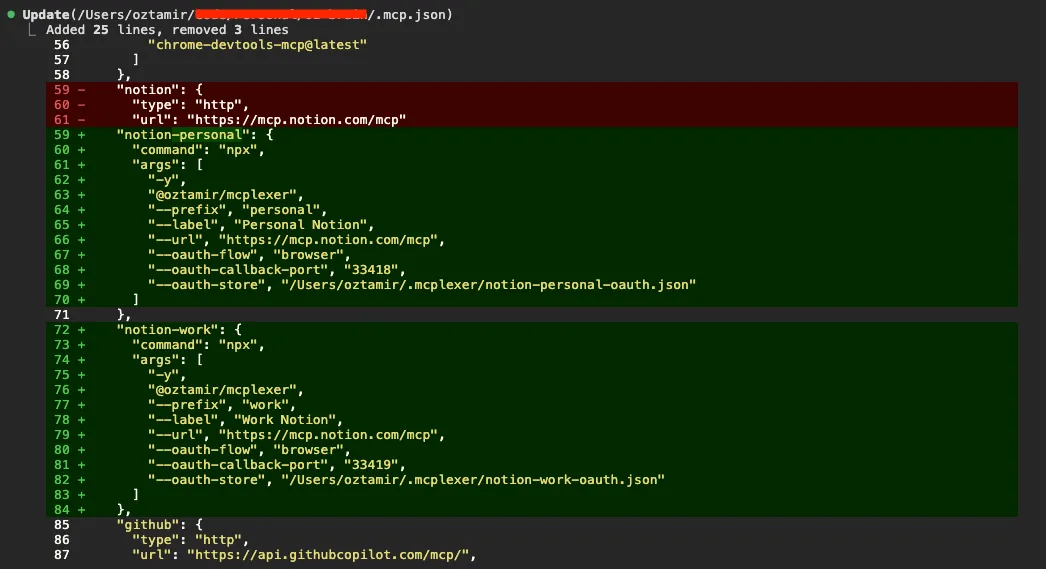Click the "--url" entry on line 79
Screen dimensions: 1046x569
[x=296, y=435]
